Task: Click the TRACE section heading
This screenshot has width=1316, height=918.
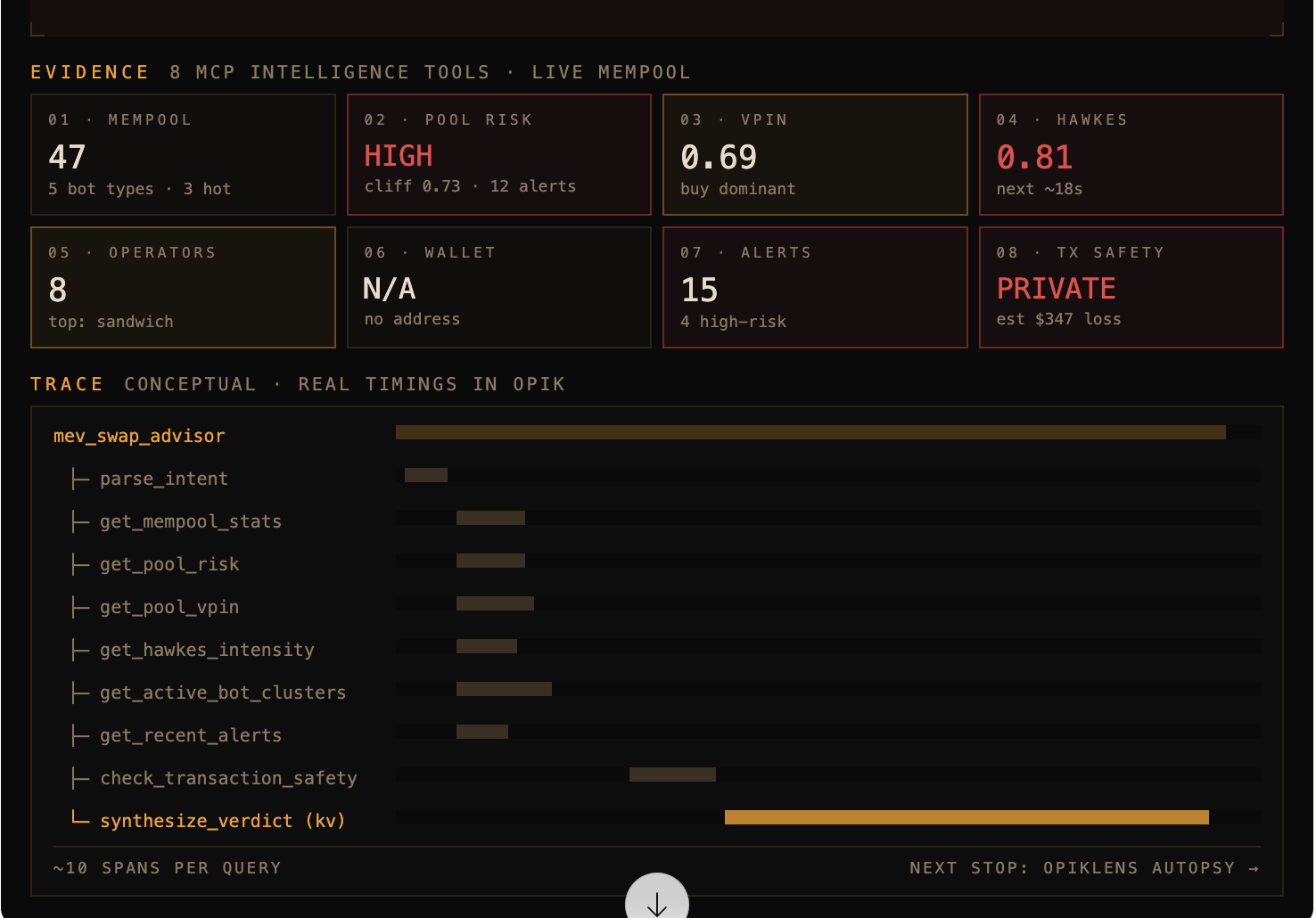Action: pyautogui.click(x=67, y=384)
